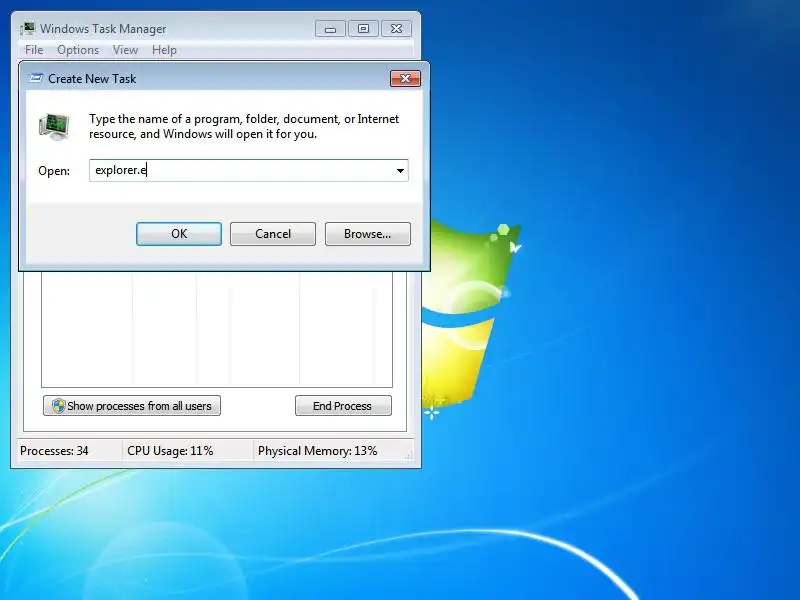Open the Browse... file picker
The height and width of the screenshot is (600, 800).
(367, 234)
